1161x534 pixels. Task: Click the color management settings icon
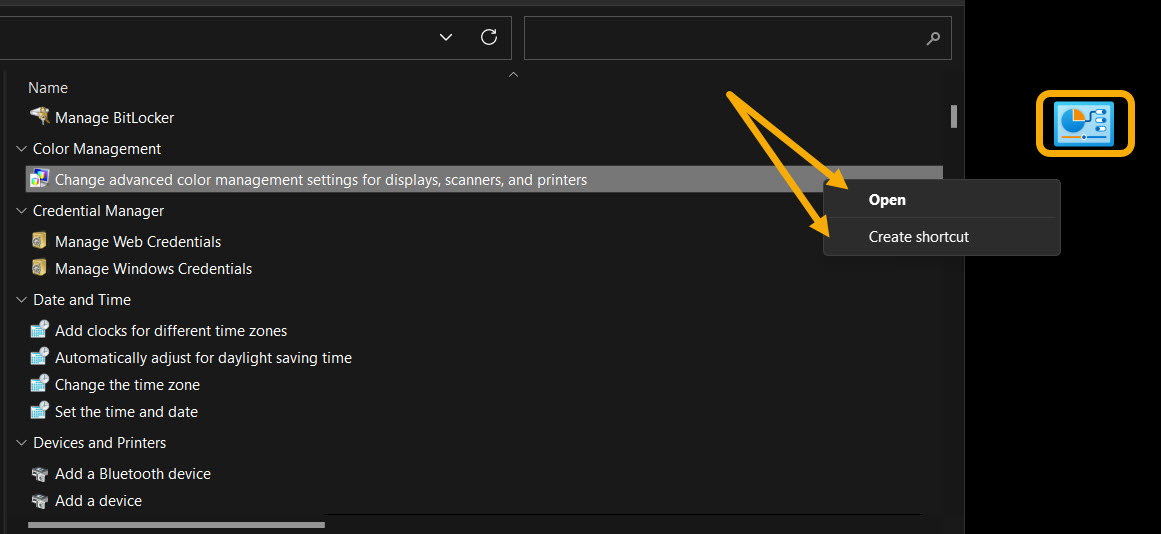[39, 179]
